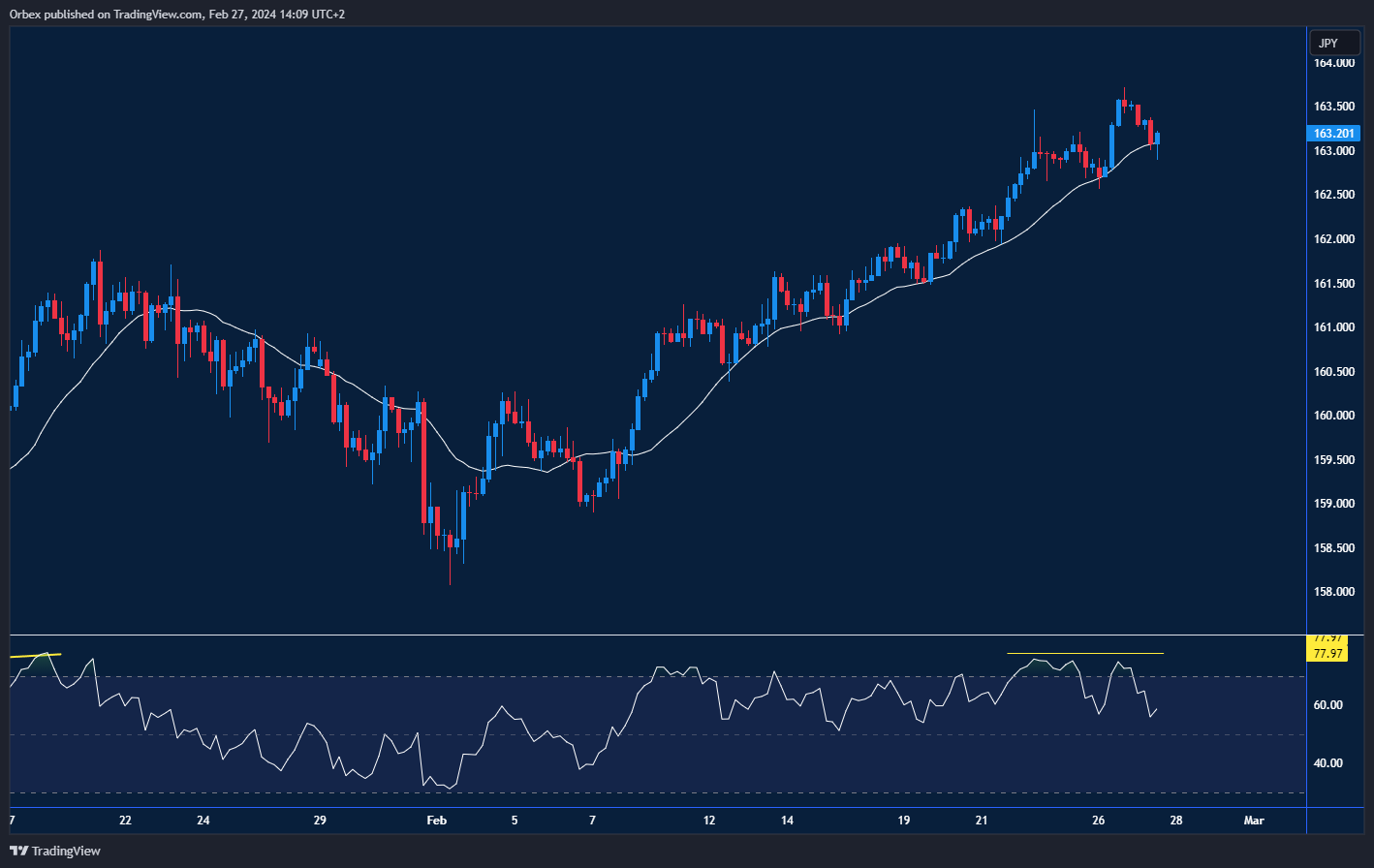Select the lower yellow 77.97 RSI label
The height and width of the screenshot is (868, 1374).
point(1328,652)
